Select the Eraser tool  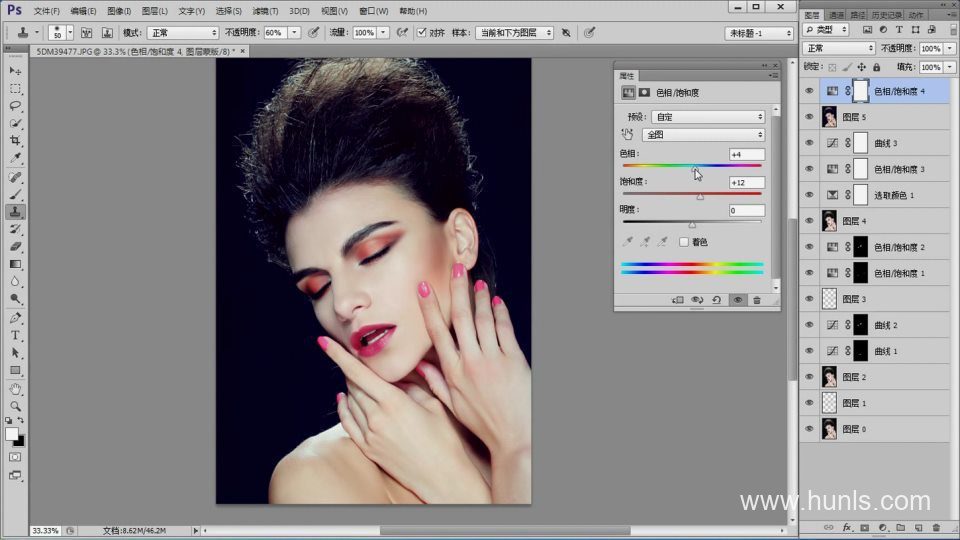click(15, 246)
